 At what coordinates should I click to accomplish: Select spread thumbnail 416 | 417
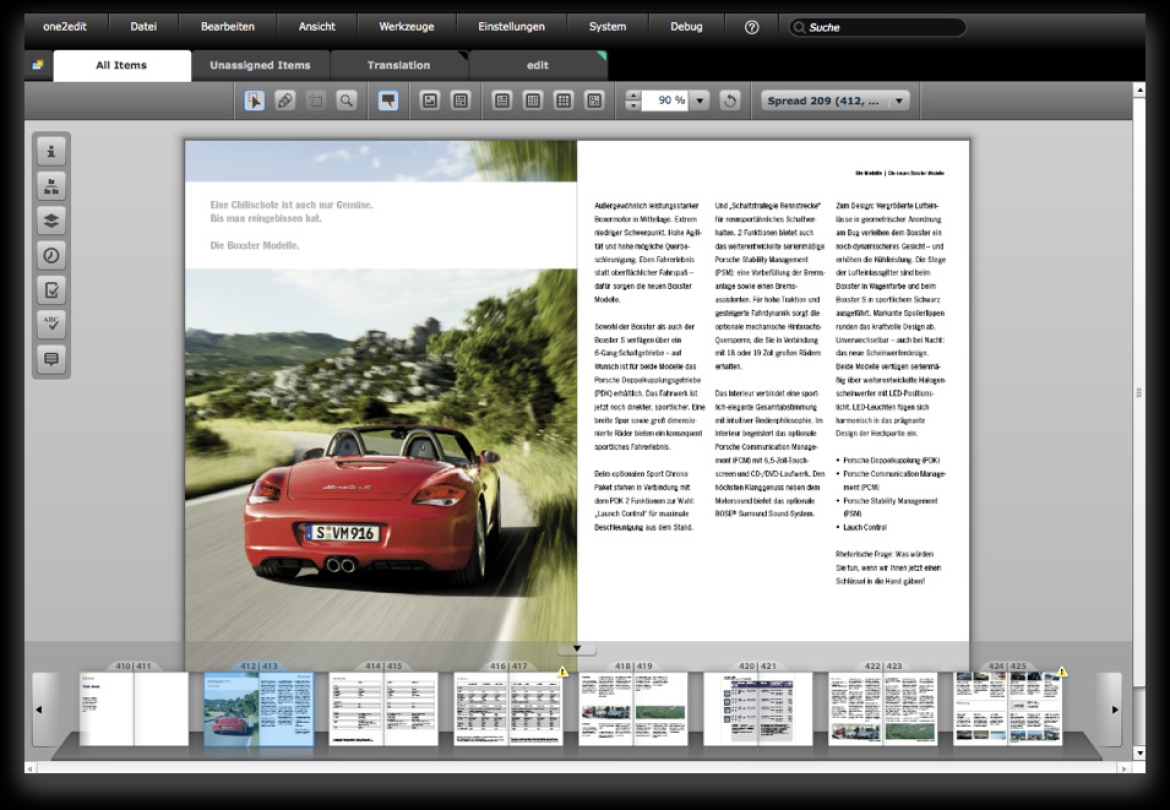tap(508, 709)
